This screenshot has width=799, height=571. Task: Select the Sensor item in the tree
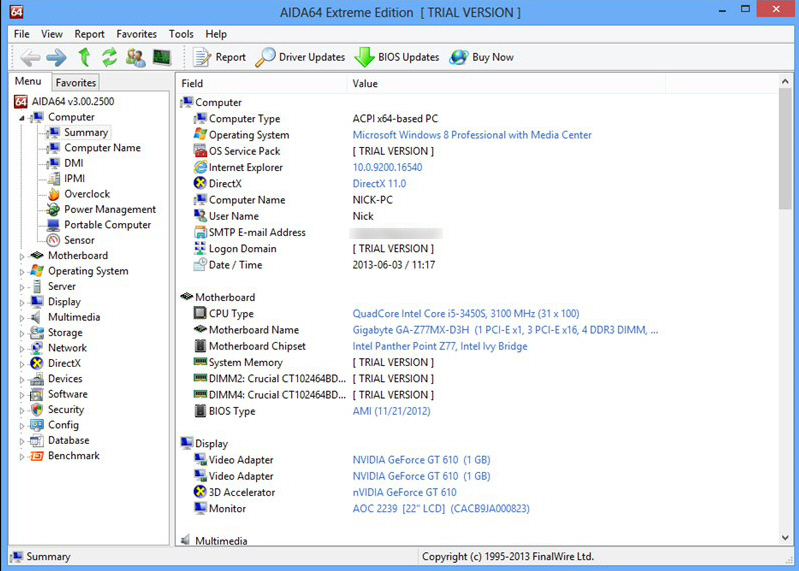[x=79, y=240]
